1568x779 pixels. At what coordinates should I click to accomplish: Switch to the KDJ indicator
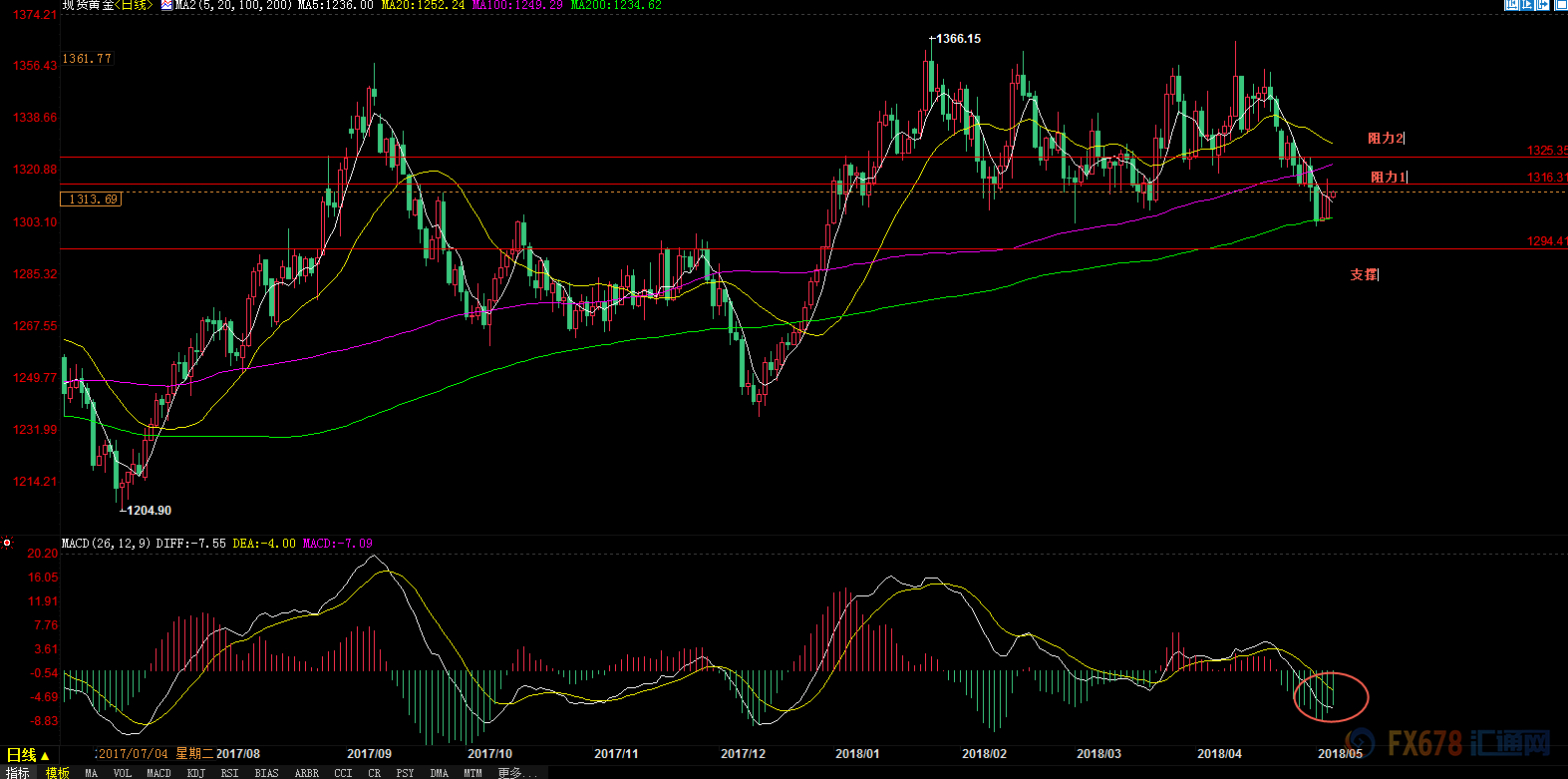pos(196,773)
